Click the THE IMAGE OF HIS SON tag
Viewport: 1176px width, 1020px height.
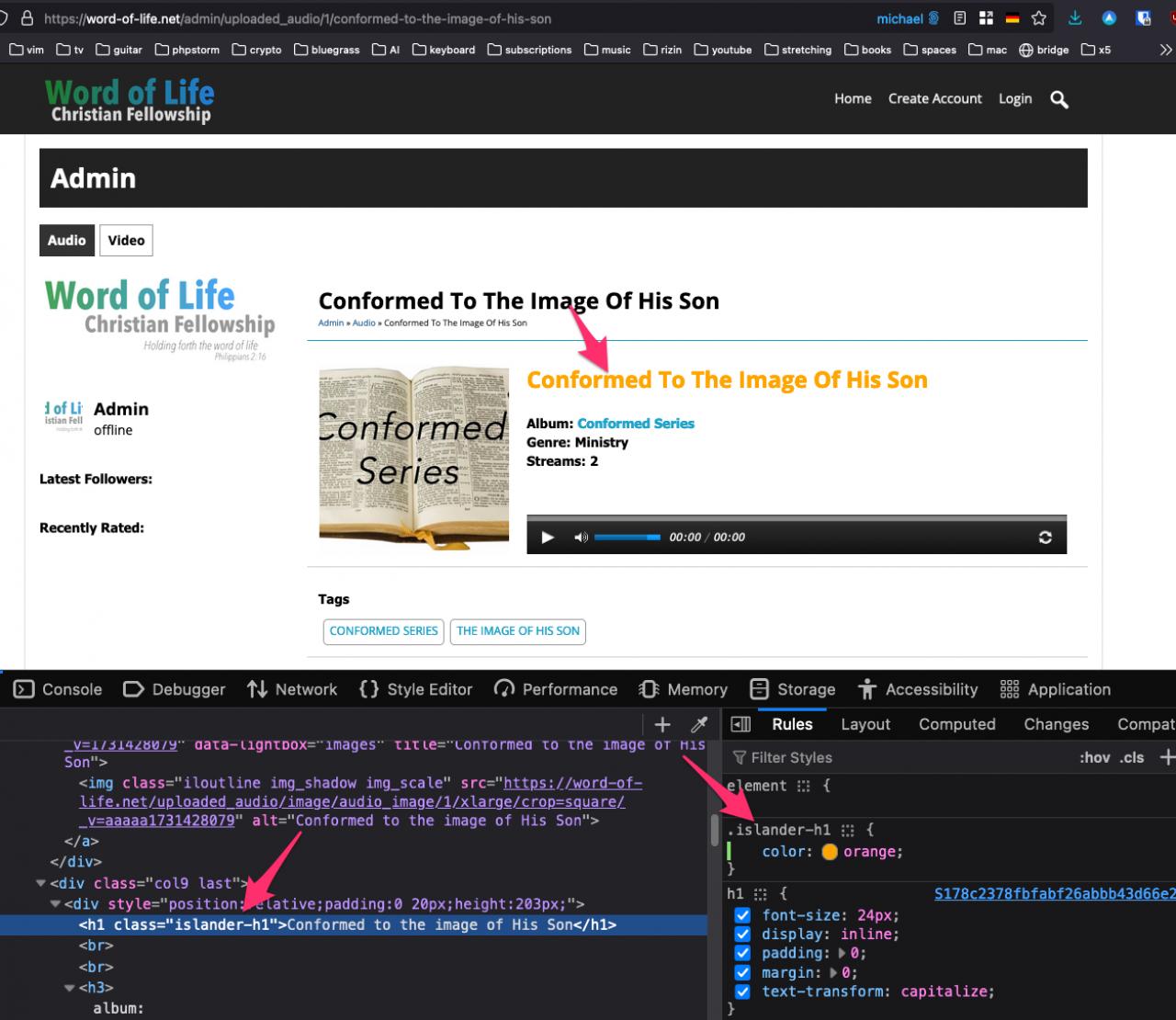[x=517, y=631]
